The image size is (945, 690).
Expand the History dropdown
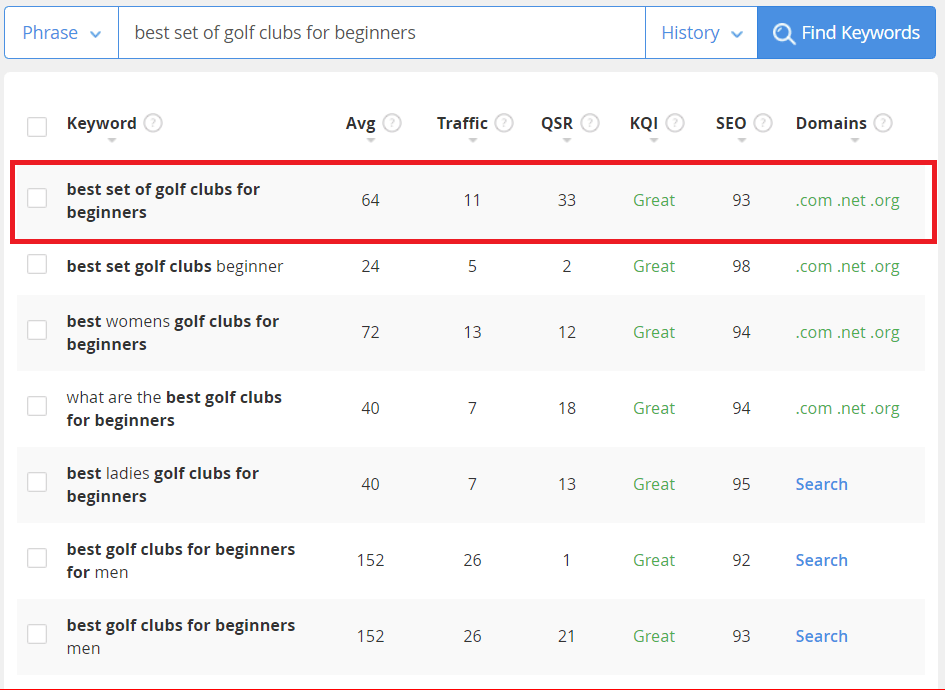tap(701, 33)
